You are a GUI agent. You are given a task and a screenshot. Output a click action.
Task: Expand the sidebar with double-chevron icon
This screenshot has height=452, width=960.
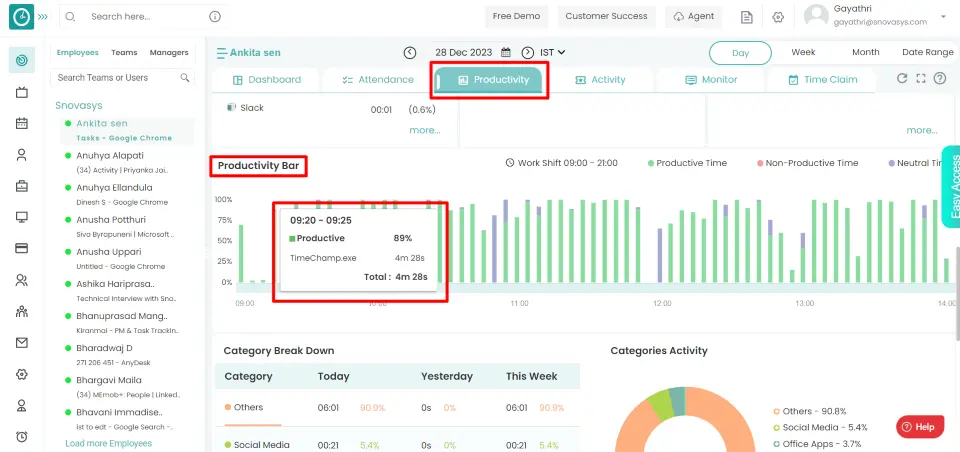43,17
